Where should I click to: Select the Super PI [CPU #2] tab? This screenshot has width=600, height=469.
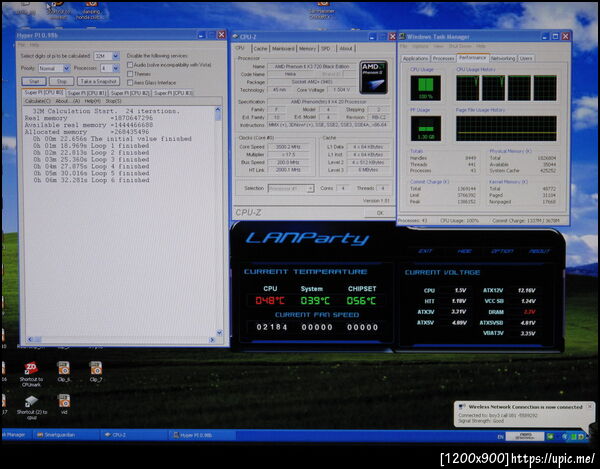point(130,93)
